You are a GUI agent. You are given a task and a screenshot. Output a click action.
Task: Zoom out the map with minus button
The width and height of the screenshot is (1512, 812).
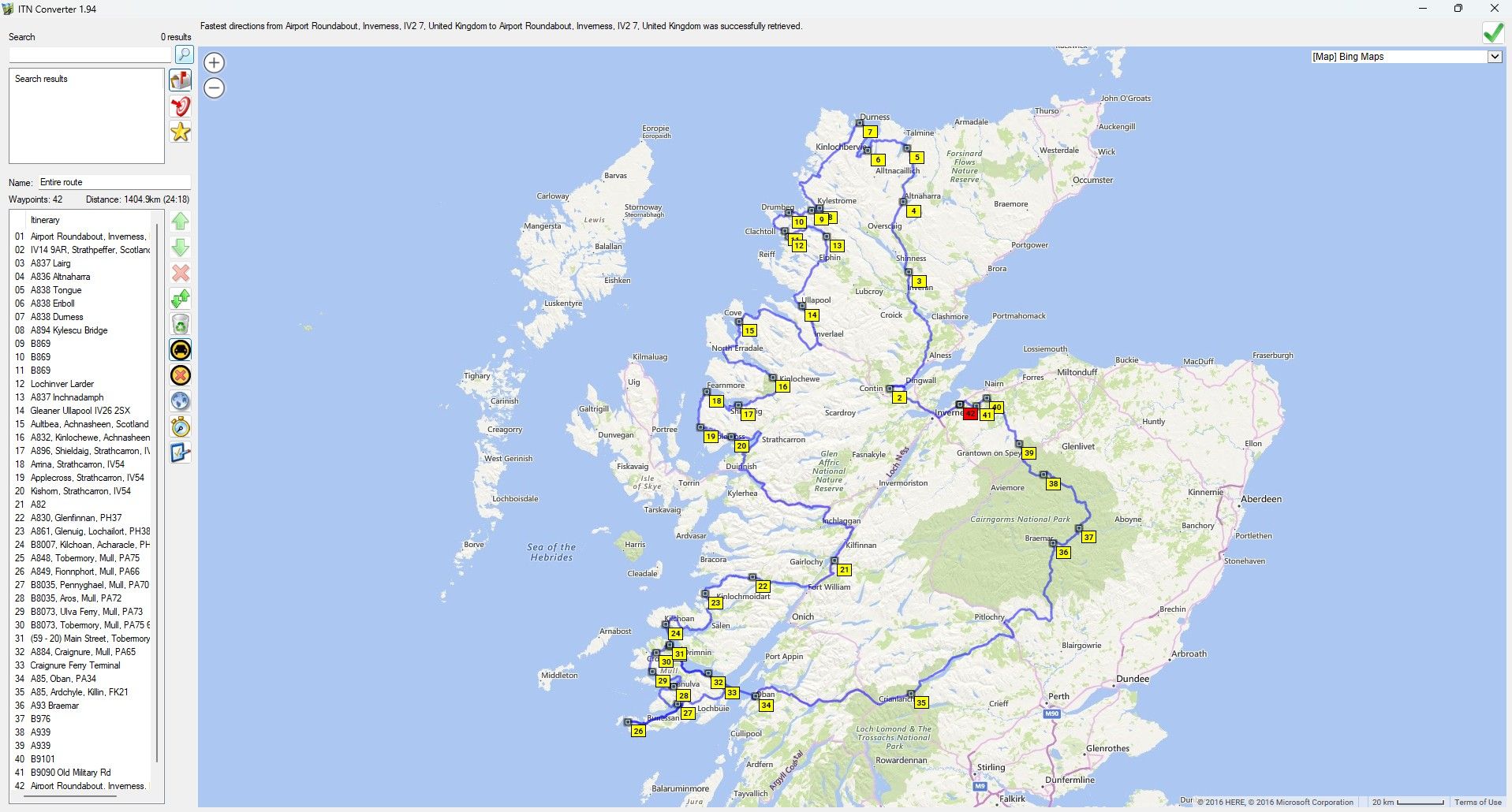[x=214, y=88]
